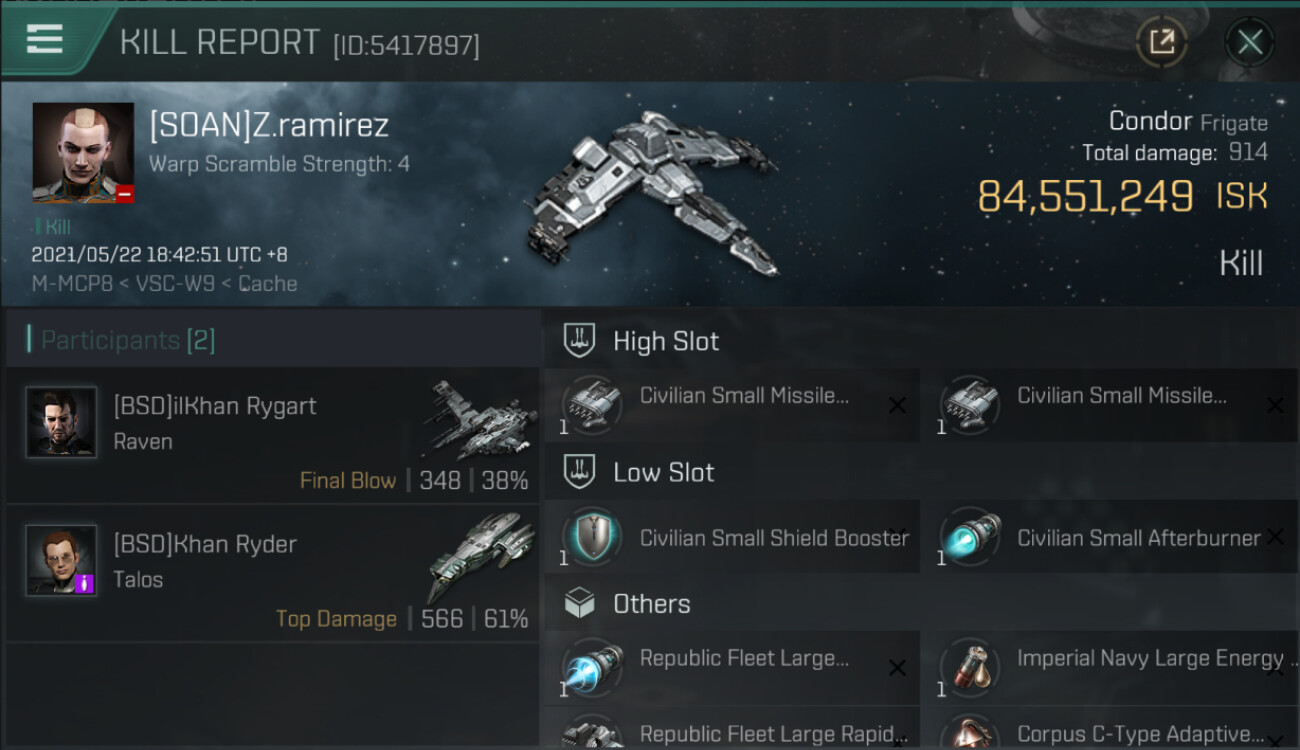Open ilKhan Rygart participant portrait
The image size is (1300, 750).
(x=61, y=422)
